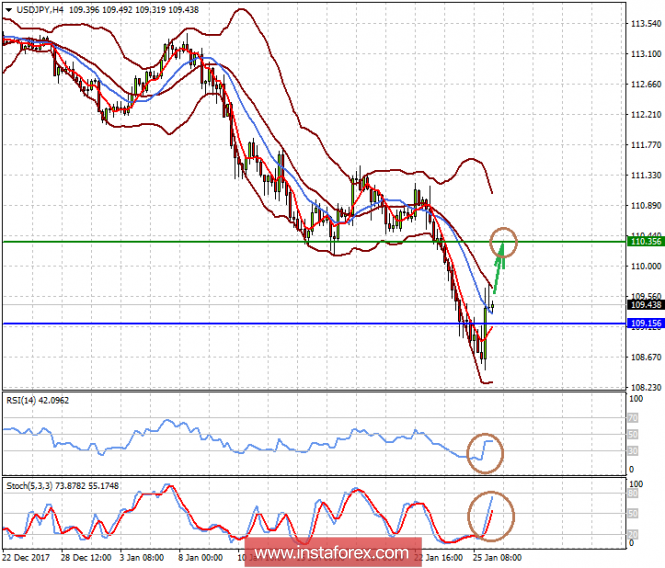665x568 pixels.
Task: Click the green 110.356 price tag
Action: 644,242
